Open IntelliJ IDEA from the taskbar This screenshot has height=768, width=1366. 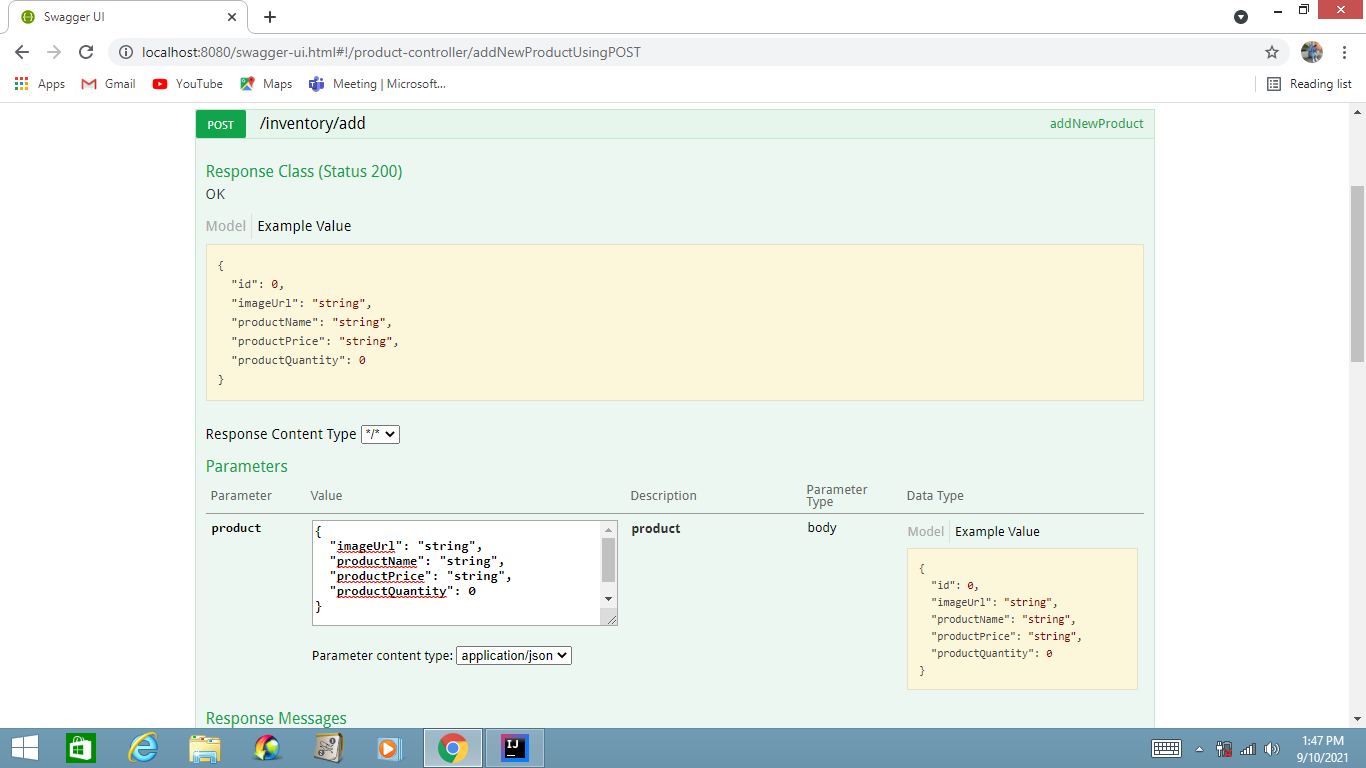pos(516,747)
